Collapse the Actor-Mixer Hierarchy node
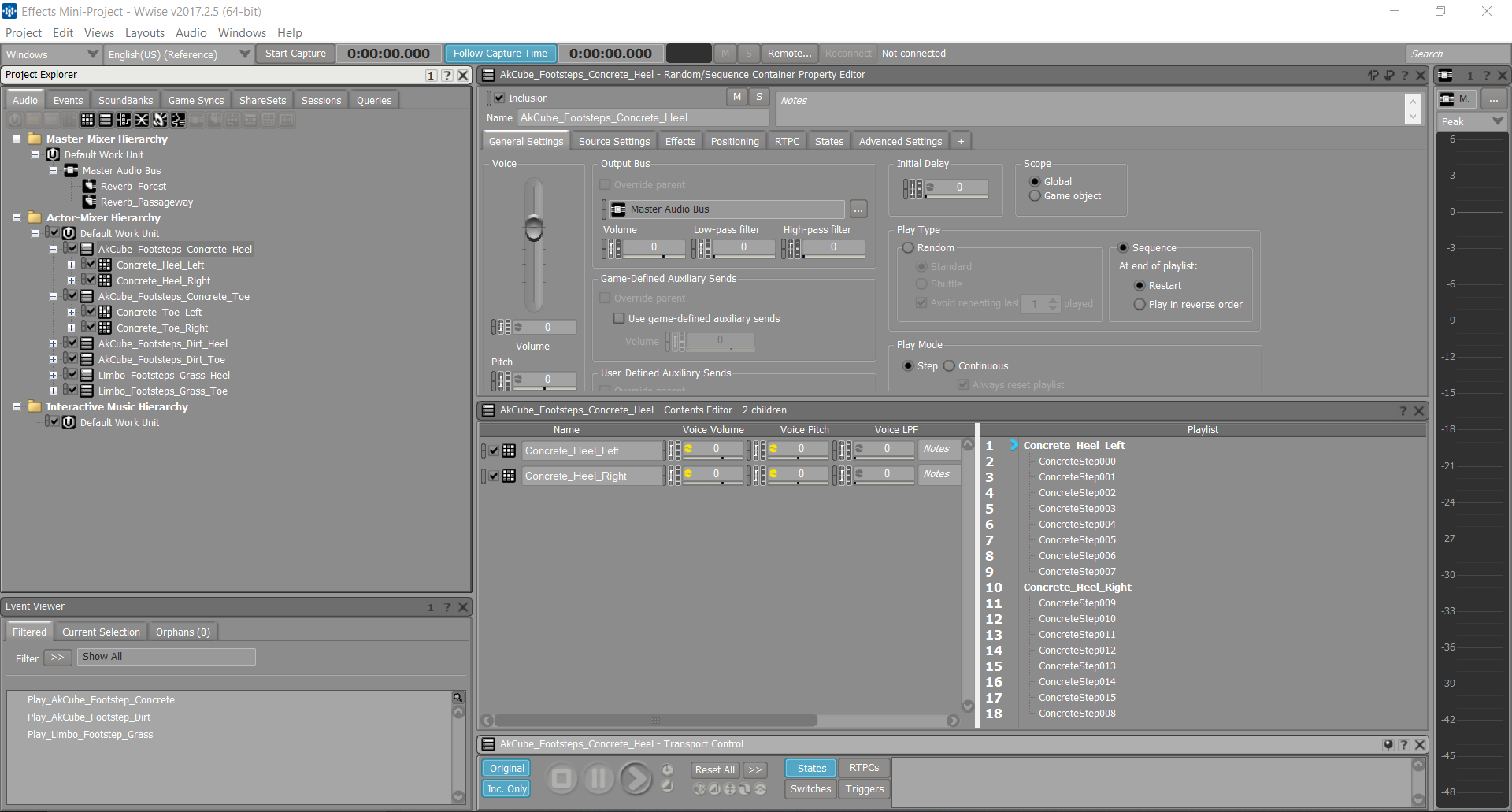The height and width of the screenshot is (812, 1512). point(17,218)
